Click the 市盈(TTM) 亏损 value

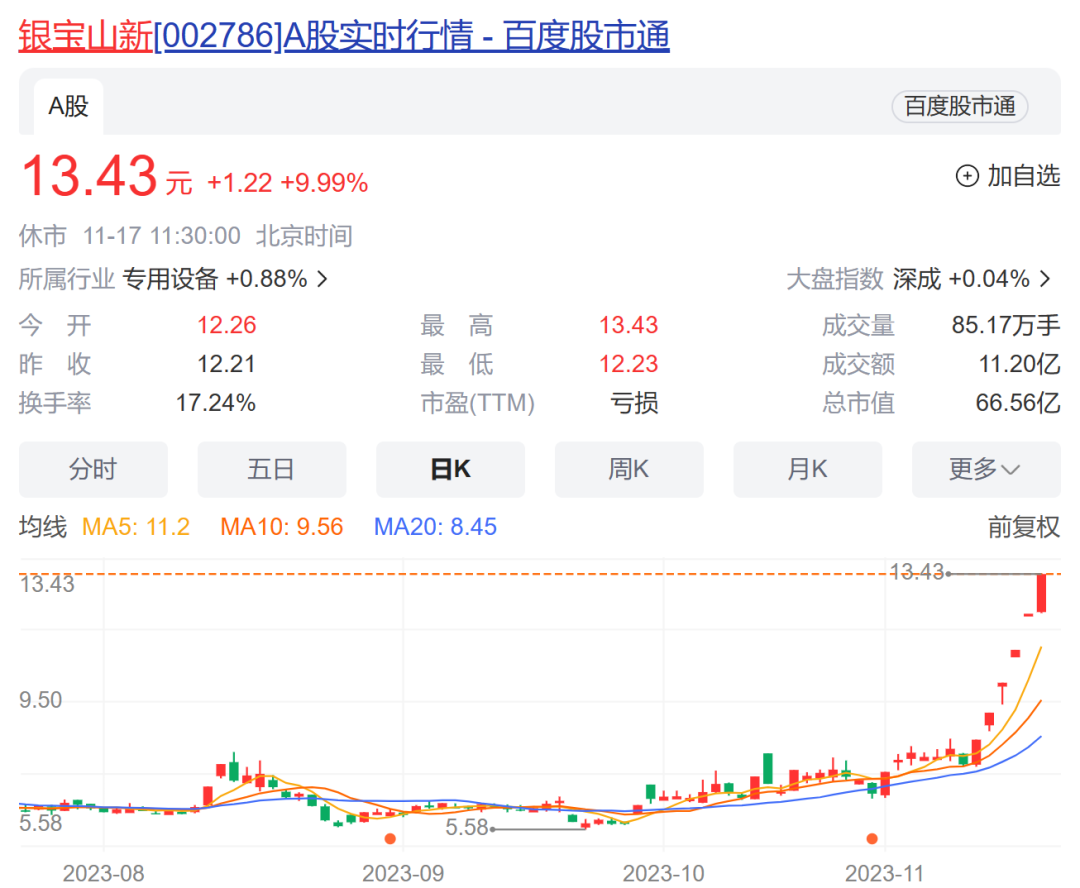pyautogui.click(x=634, y=403)
